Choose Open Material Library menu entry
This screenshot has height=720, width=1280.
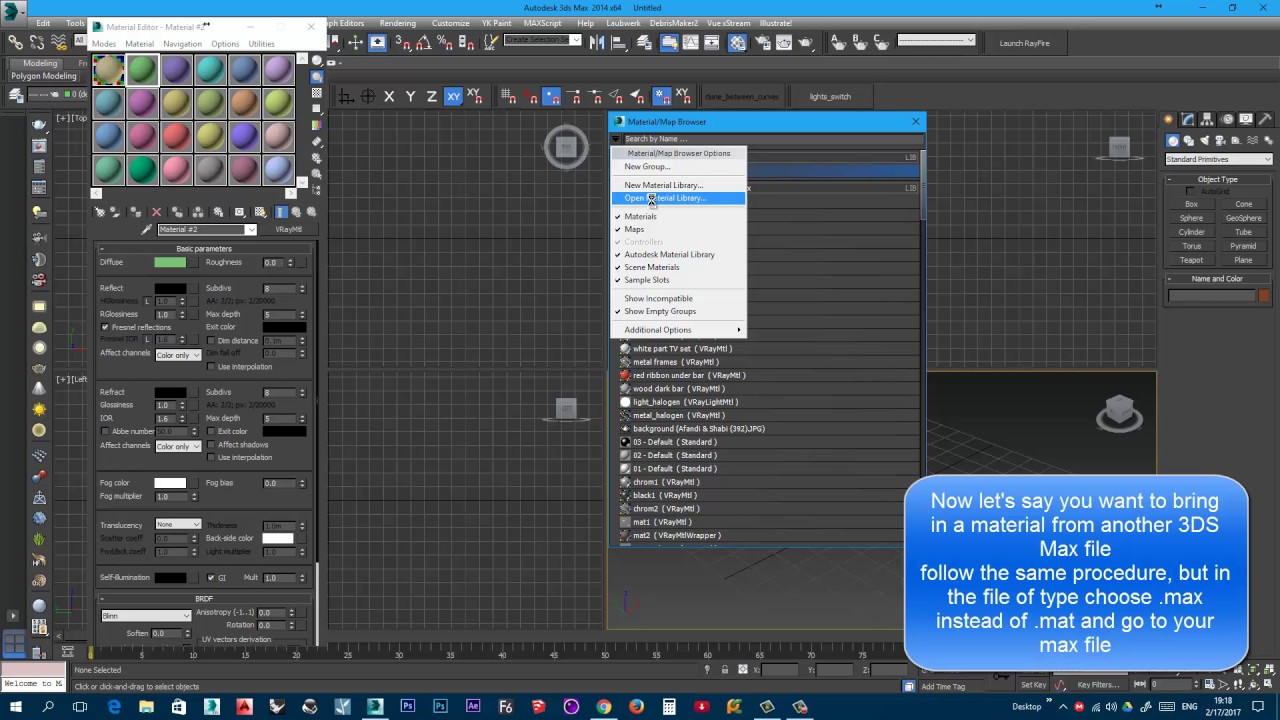click(x=678, y=198)
